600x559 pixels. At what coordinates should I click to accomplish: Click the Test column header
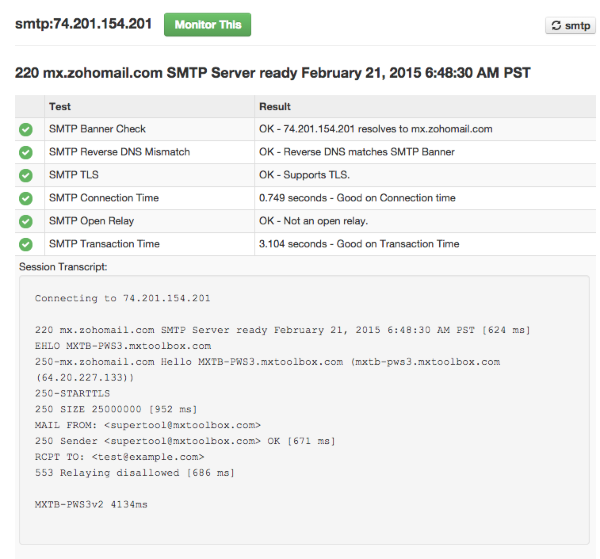pyautogui.click(x=60, y=106)
